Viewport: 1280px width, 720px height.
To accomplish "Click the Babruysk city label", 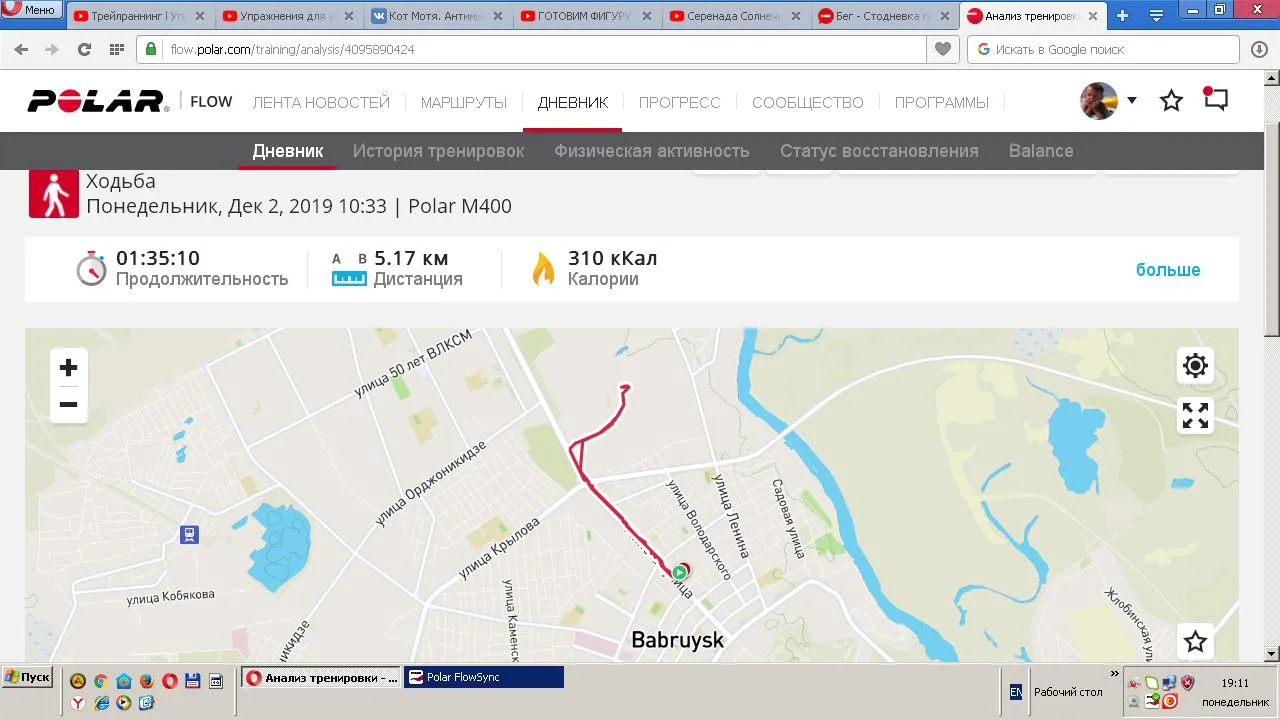I will [x=677, y=640].
